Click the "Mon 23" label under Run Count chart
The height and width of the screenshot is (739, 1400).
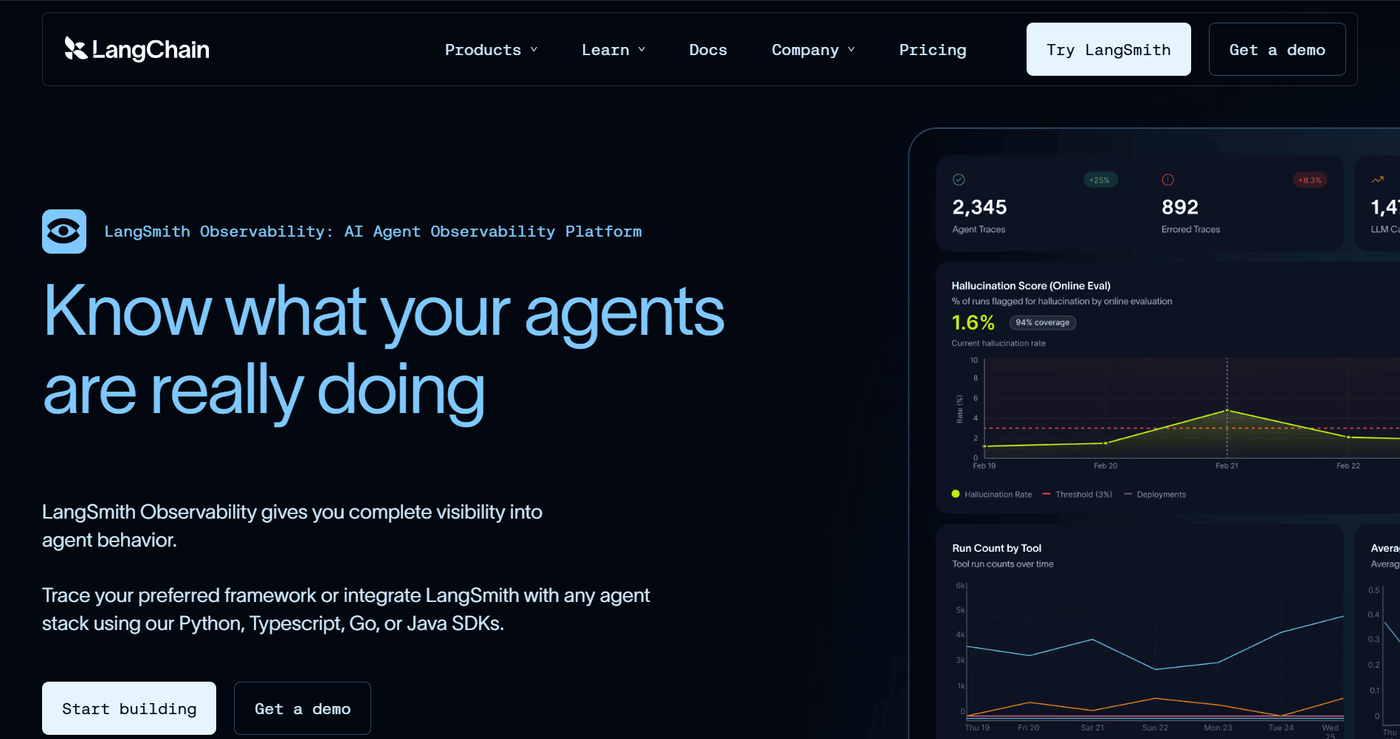(1218, 727)
